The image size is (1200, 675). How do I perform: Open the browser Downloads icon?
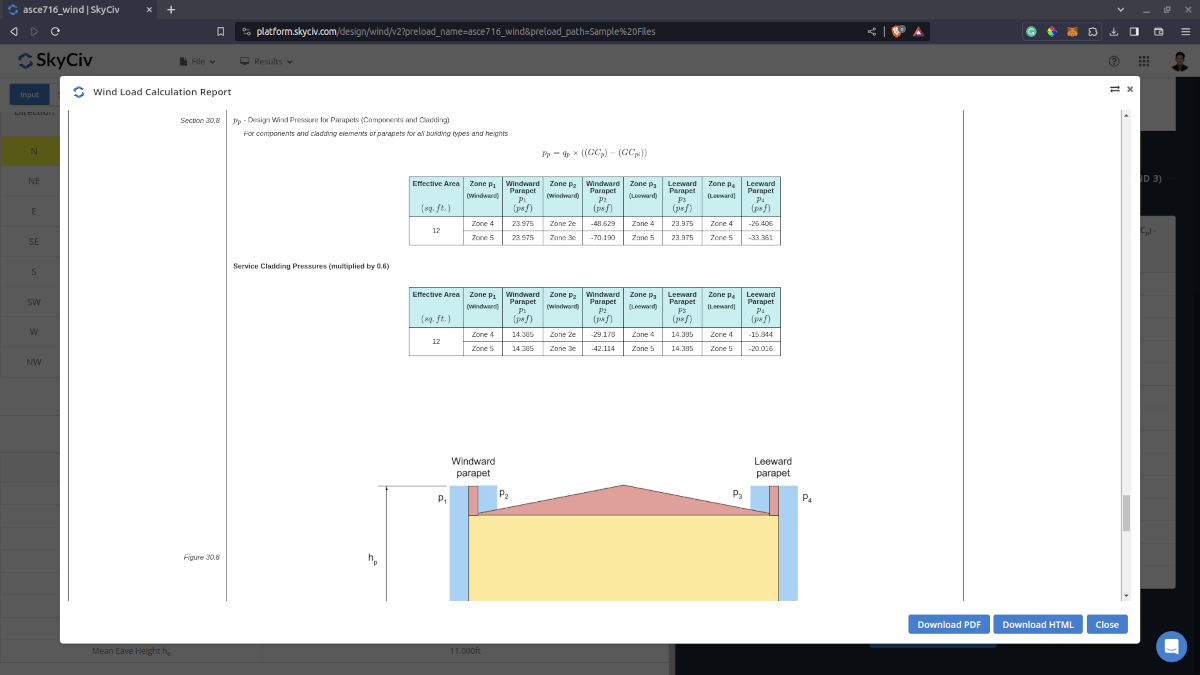(1114, 31)
